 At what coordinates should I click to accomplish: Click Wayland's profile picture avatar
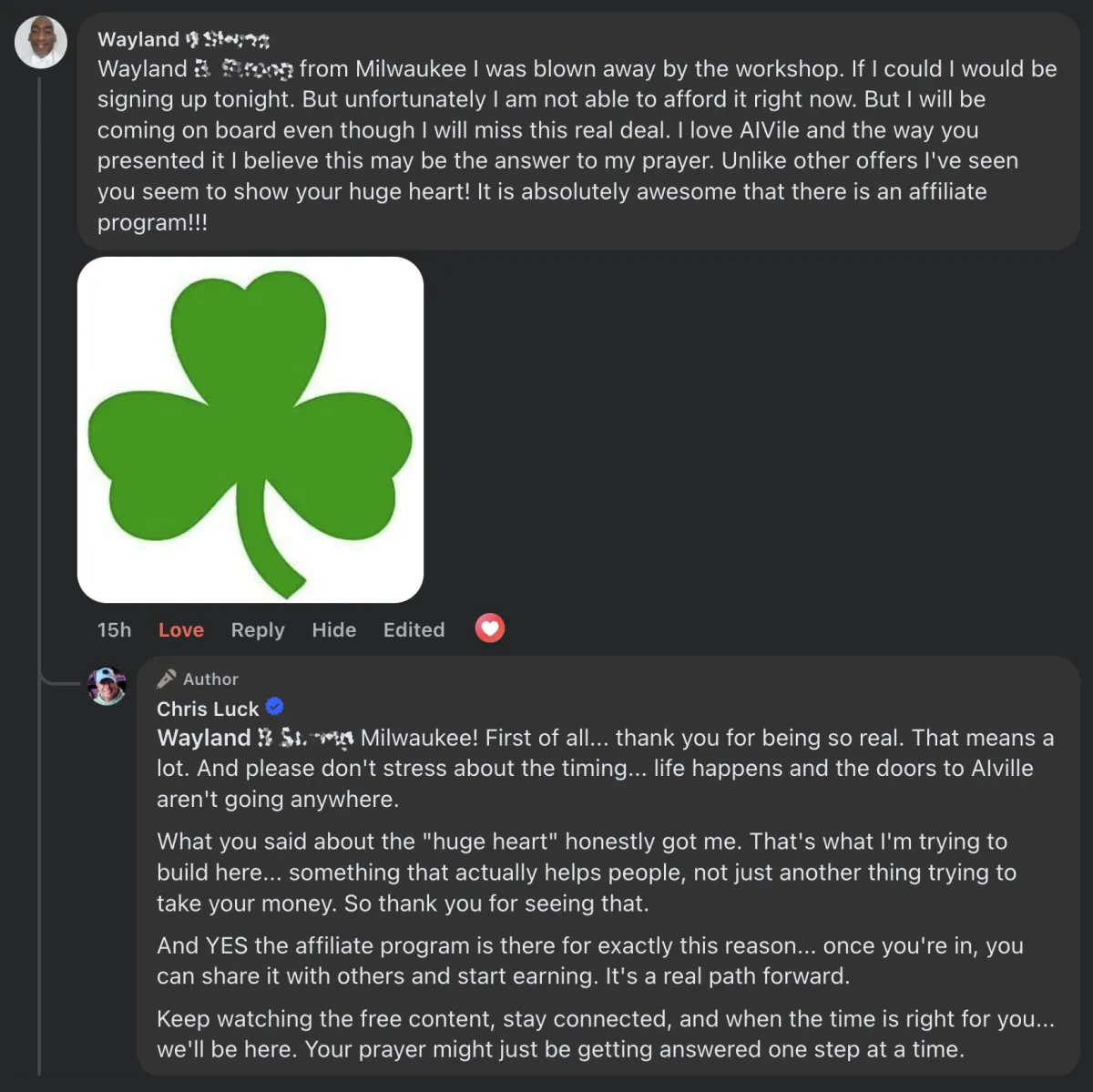[41, 42]
